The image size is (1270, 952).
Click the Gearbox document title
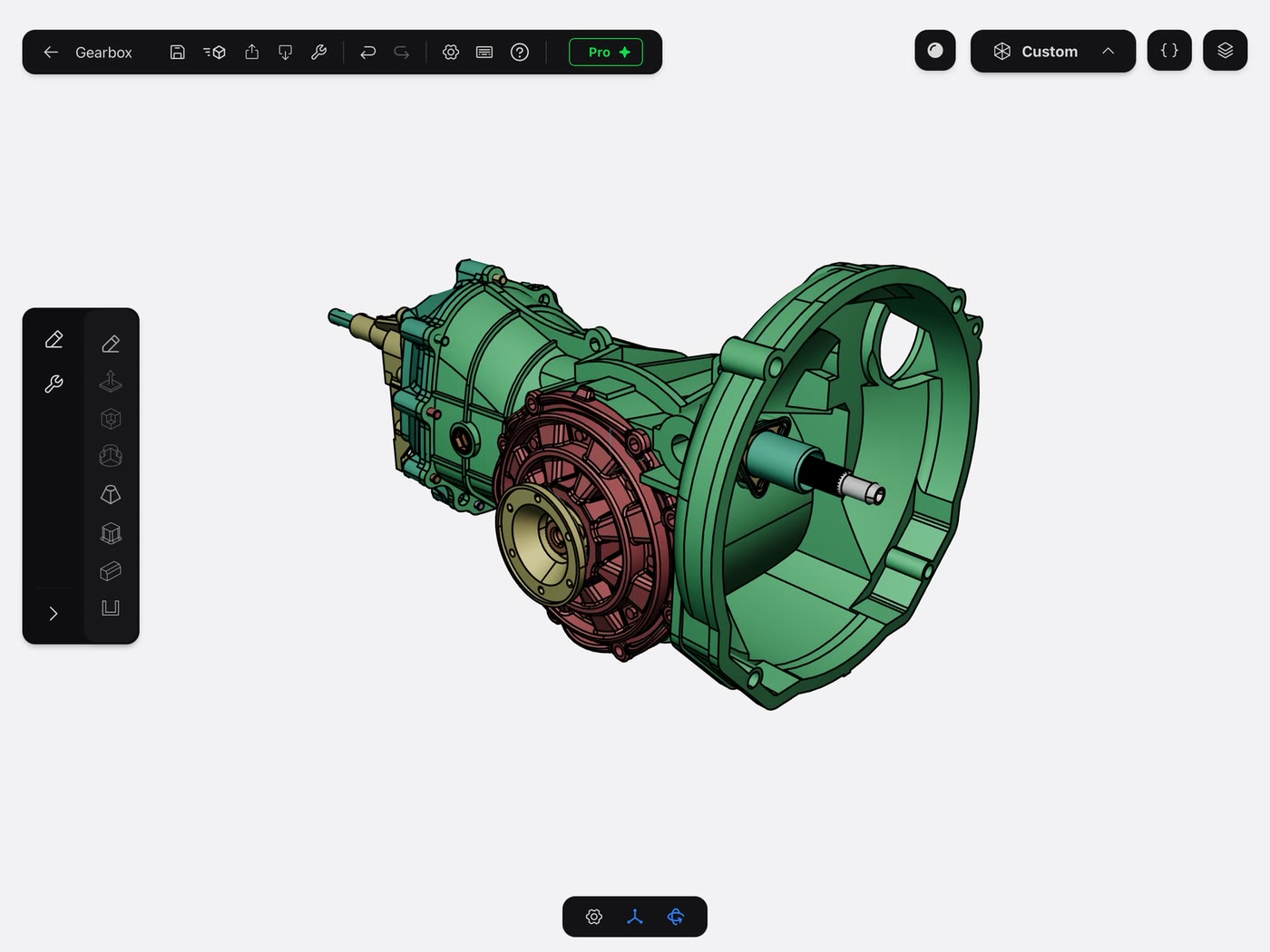click(103, 53)
